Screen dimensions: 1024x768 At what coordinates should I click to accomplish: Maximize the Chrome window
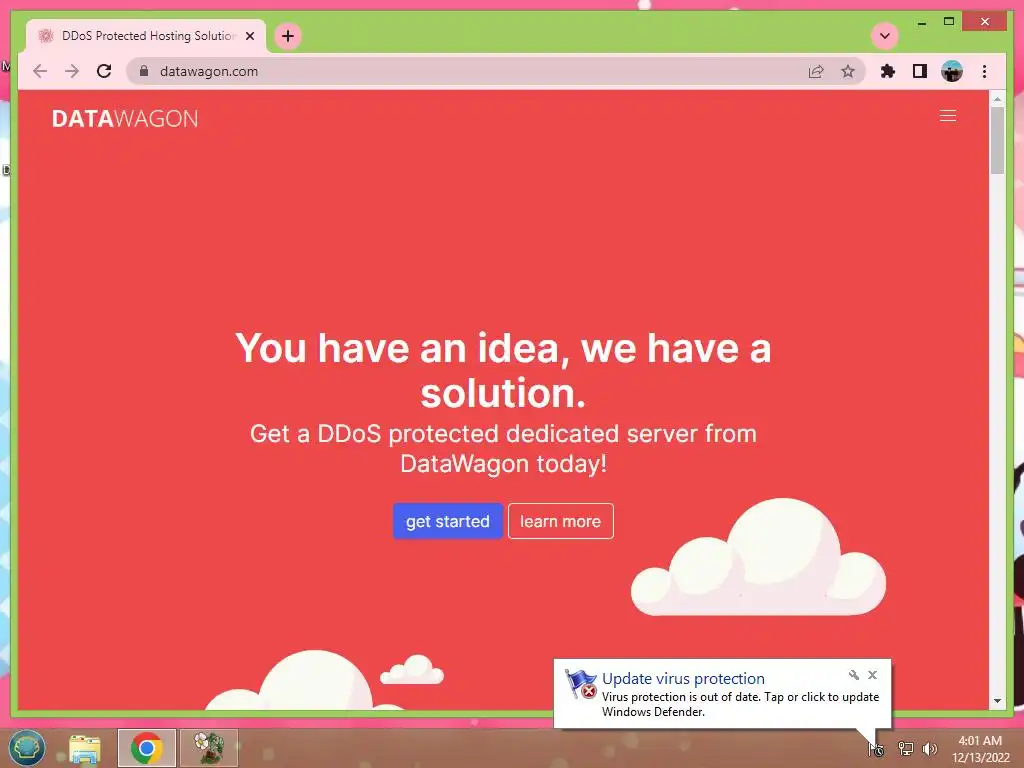pos(949,22)
